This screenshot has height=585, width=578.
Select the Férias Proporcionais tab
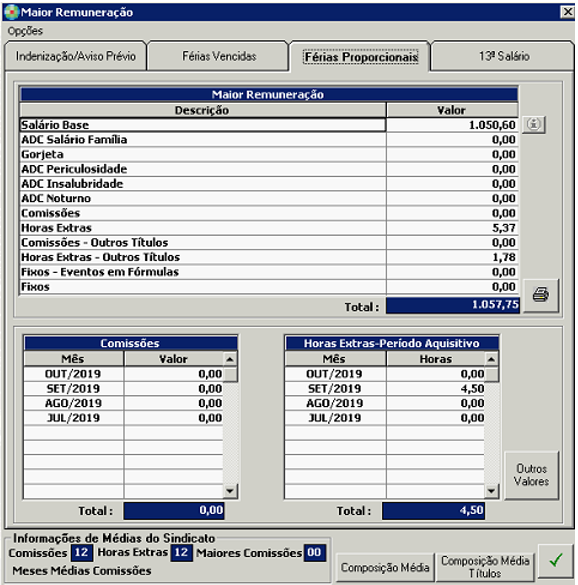(x=360, y=57)
